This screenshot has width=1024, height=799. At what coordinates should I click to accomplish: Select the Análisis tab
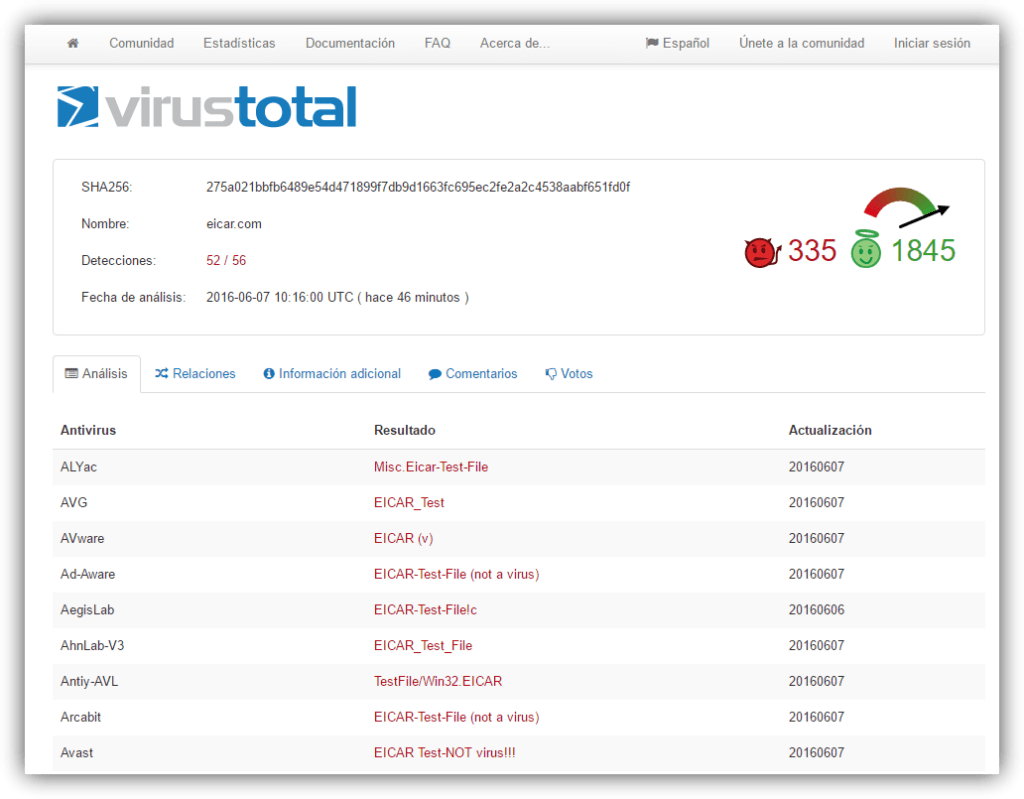click(x=97, y=374)
